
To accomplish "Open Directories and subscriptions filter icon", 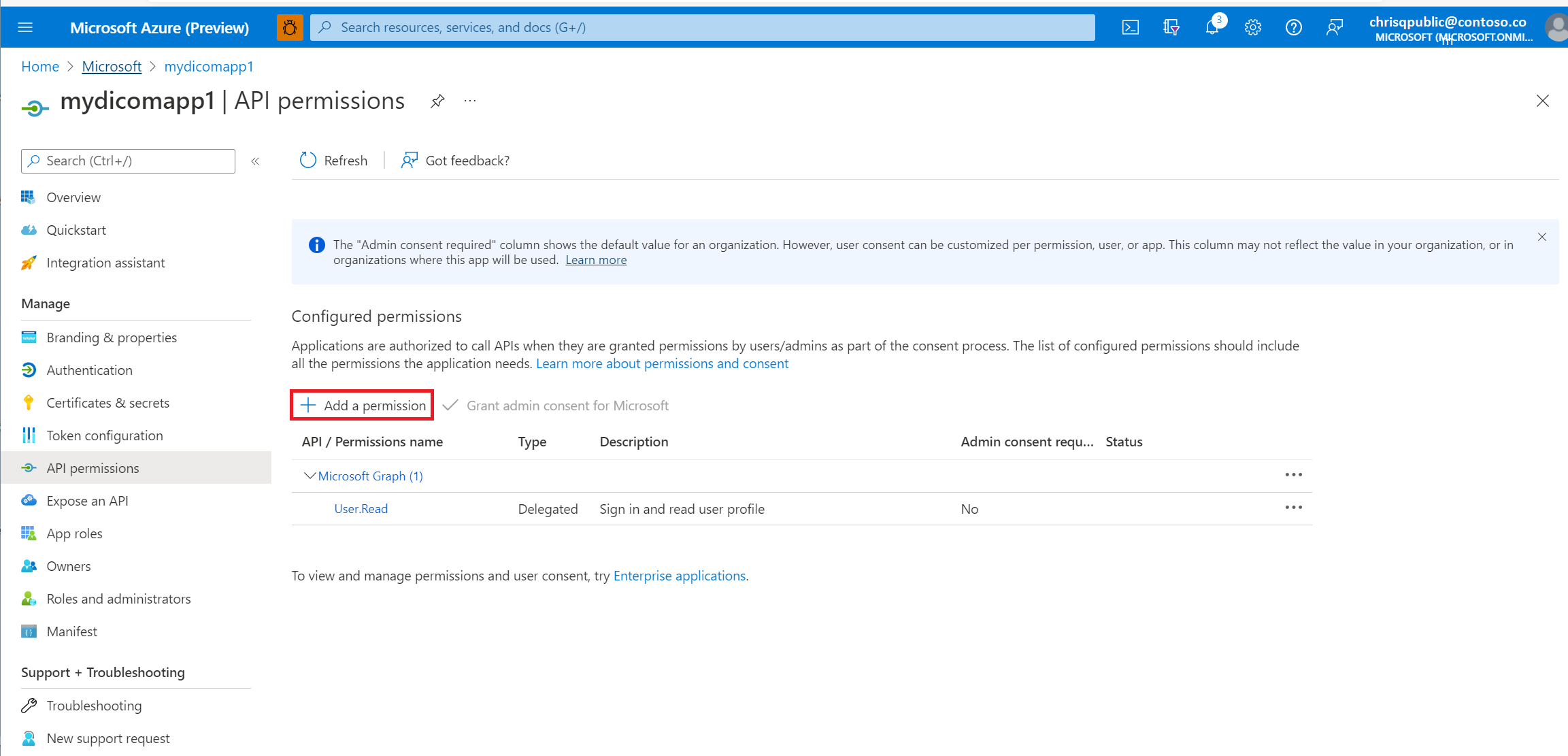I will coord(1171,27).
